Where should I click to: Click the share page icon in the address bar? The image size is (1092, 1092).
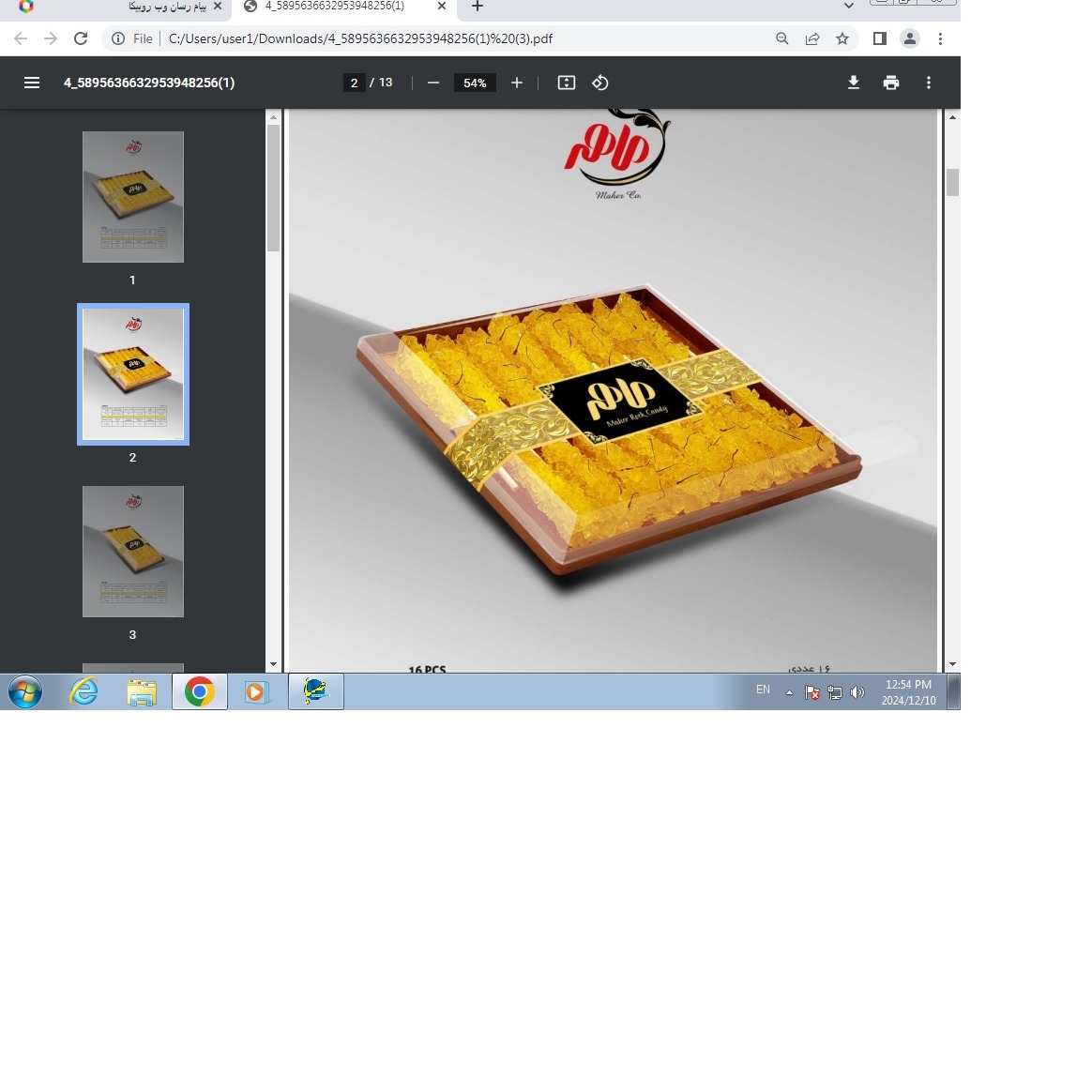point(812,38)
